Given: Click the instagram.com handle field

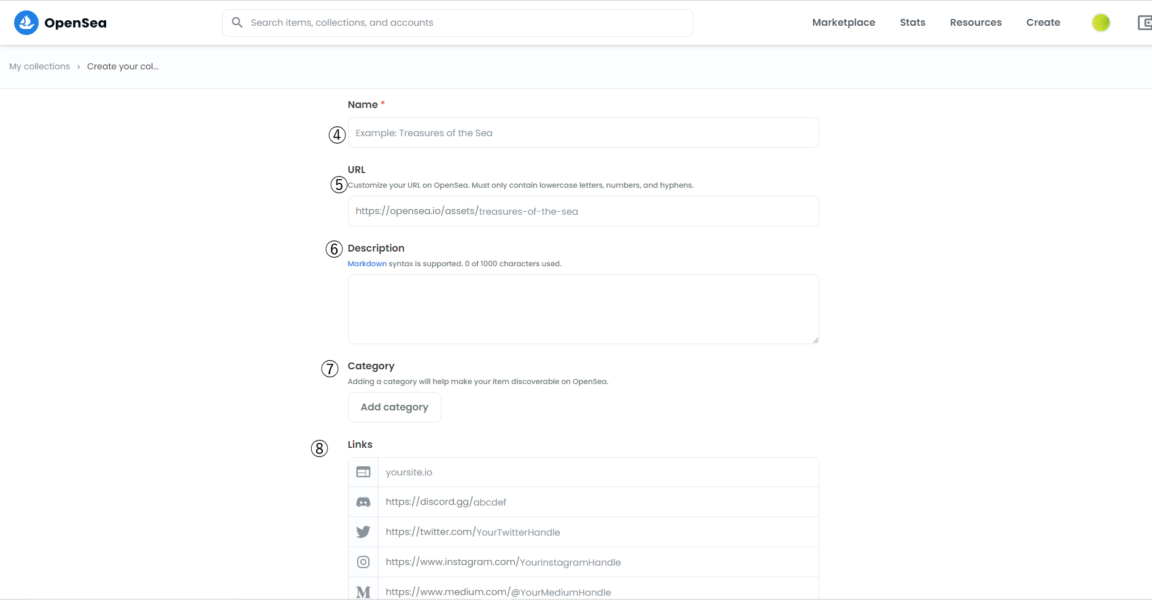Looking at the screenshot, I should pos(598,562).
